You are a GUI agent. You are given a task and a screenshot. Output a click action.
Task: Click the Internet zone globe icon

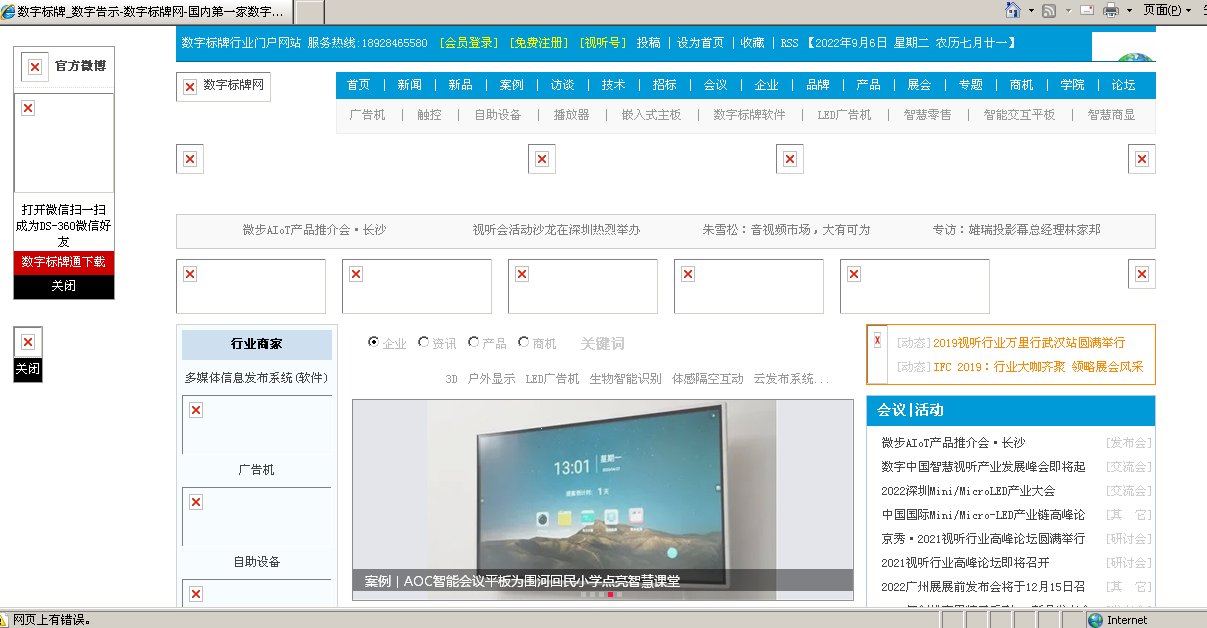tap(1095, 620)
